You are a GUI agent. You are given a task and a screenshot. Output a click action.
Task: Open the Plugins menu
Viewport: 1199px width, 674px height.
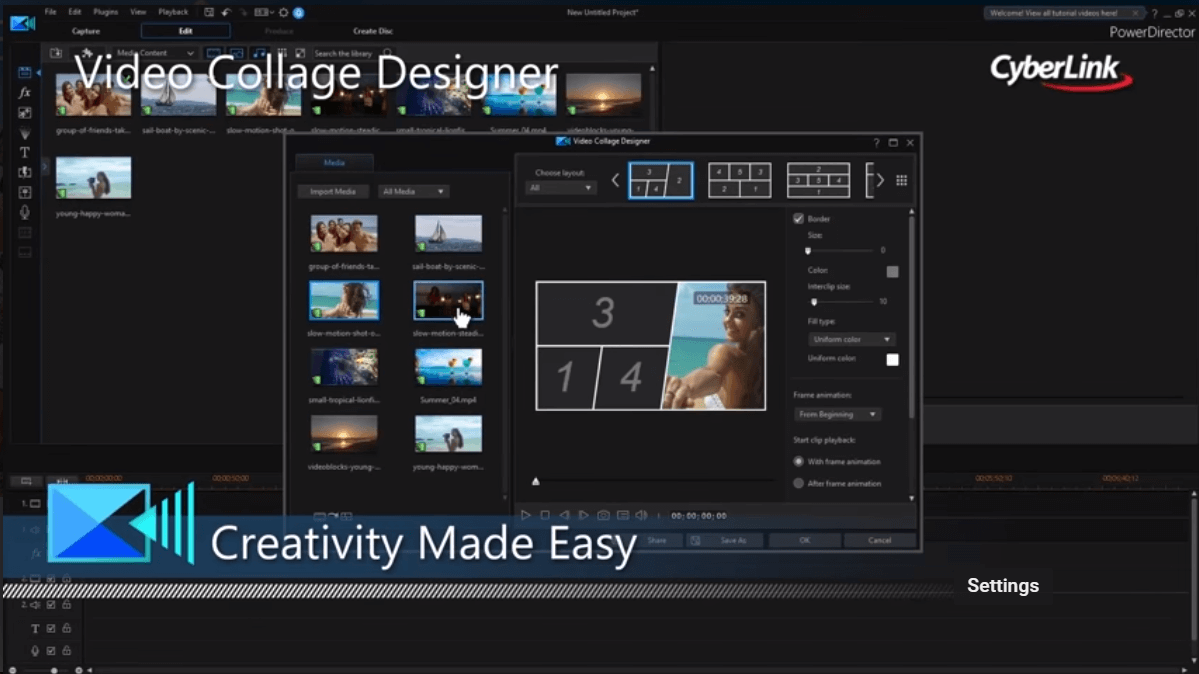[x=106, y=12]
